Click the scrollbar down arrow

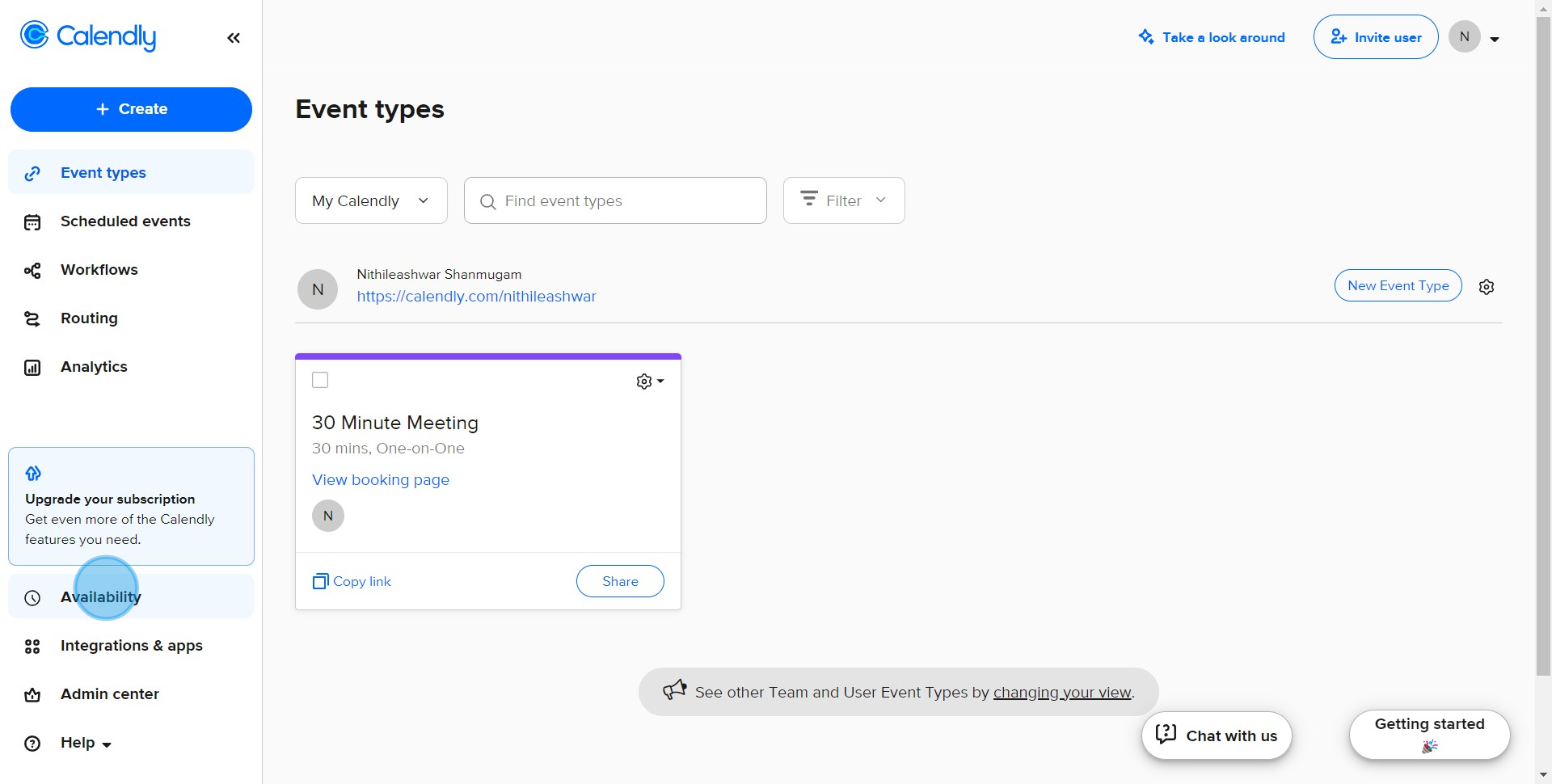(x=1544, y=775)
